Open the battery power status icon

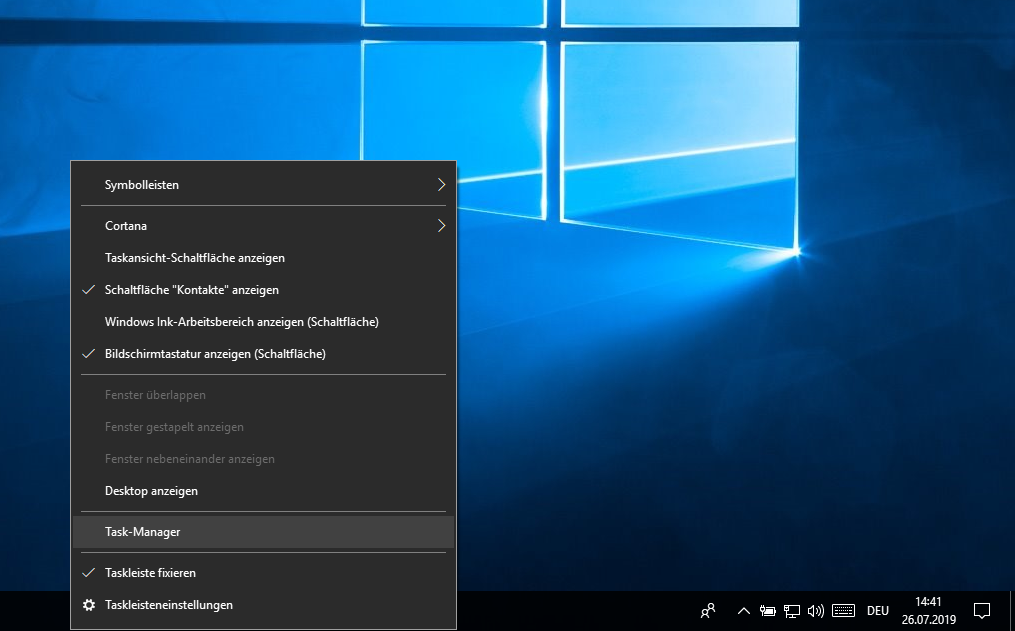tap(768, 610)
